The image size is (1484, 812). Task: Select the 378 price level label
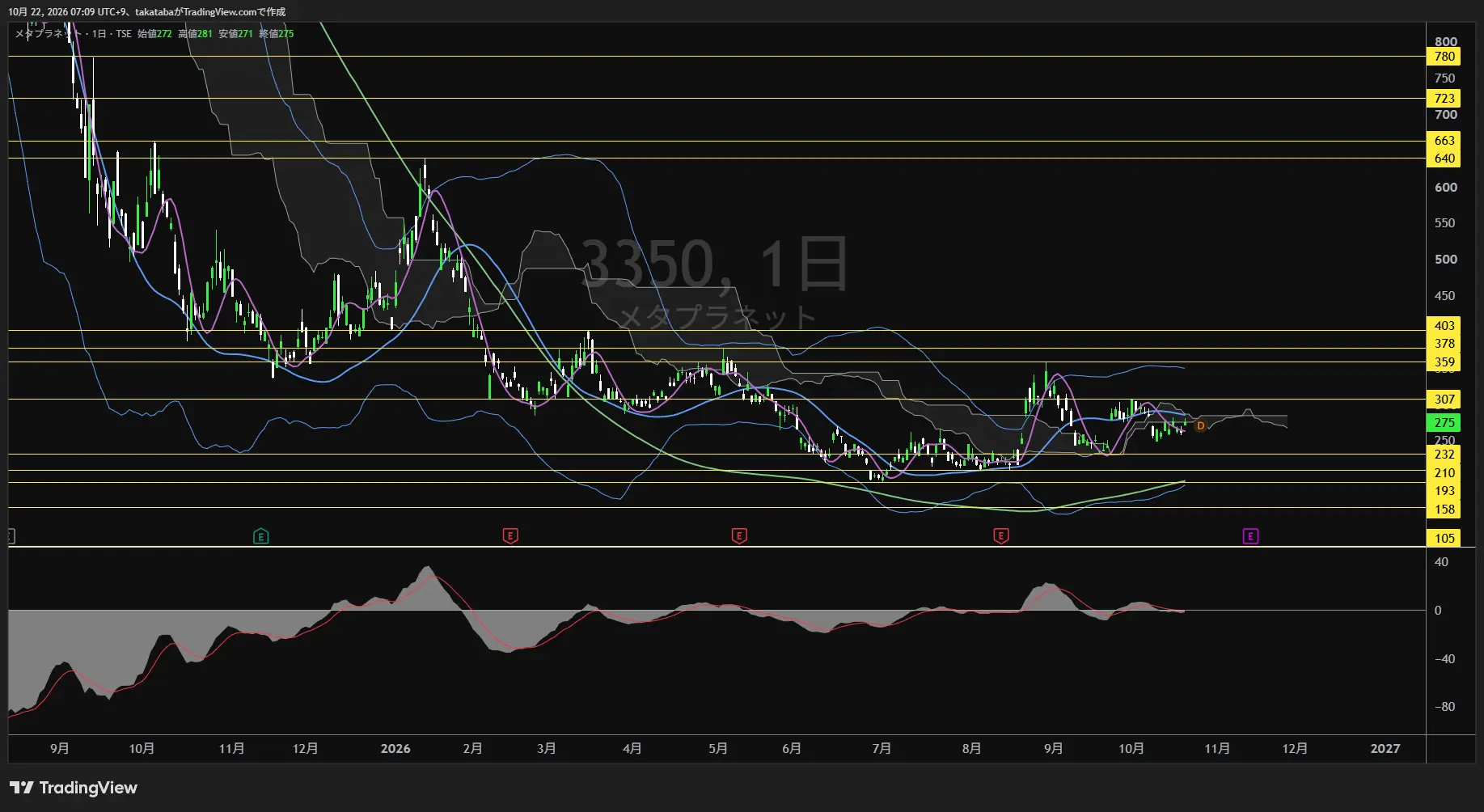[1444, 344]
